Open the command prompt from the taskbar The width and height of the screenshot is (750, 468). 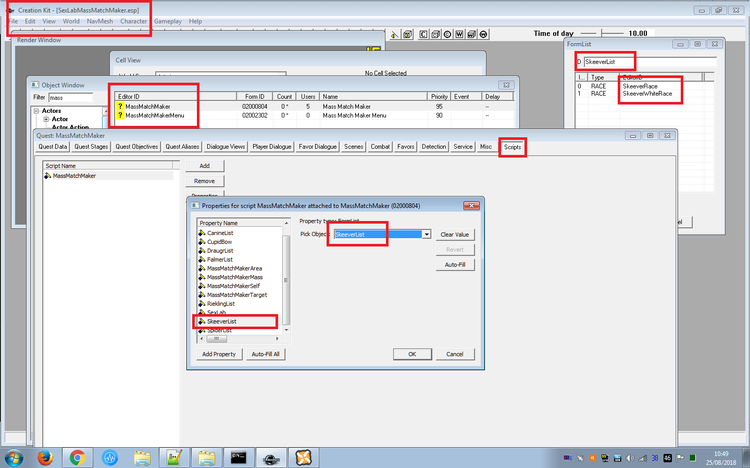tap(238, 457)
